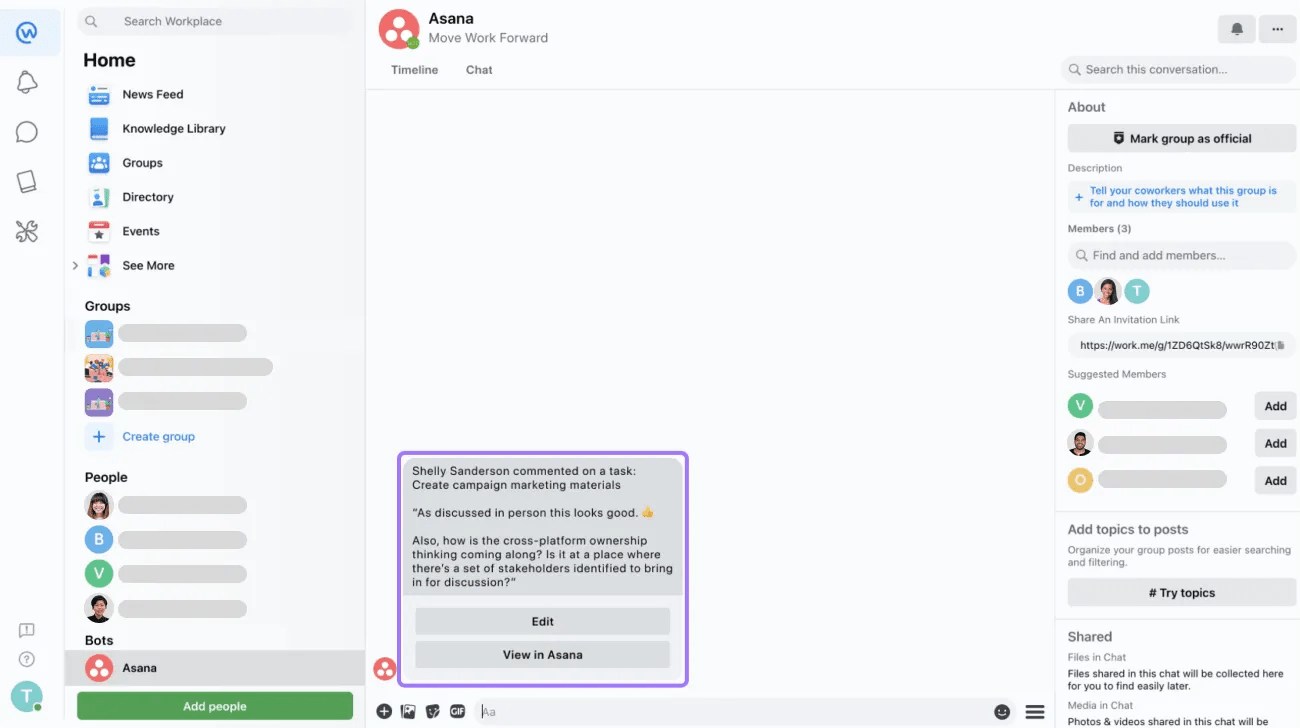This screenshot has height=728, width=1300.
Task: Mute conversation using the bell button
Action: [x=1236, y=29]
